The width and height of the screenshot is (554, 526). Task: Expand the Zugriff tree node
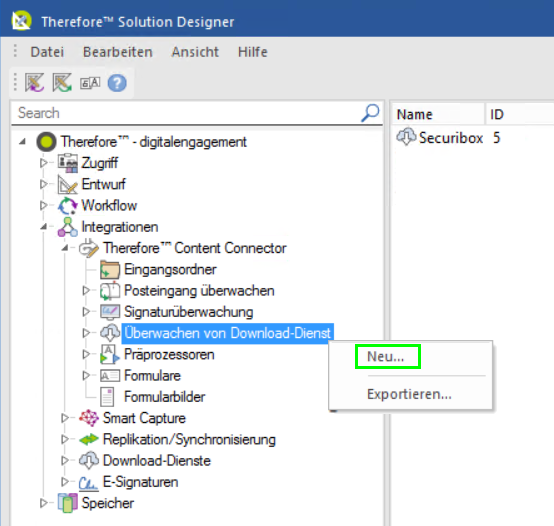coord(43,163)
